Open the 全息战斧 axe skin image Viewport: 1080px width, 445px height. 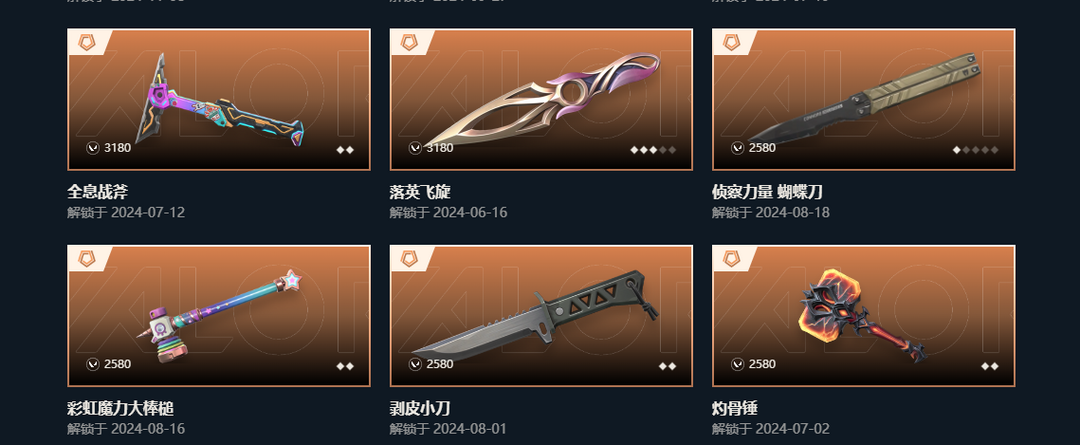(x=219, y=99)
